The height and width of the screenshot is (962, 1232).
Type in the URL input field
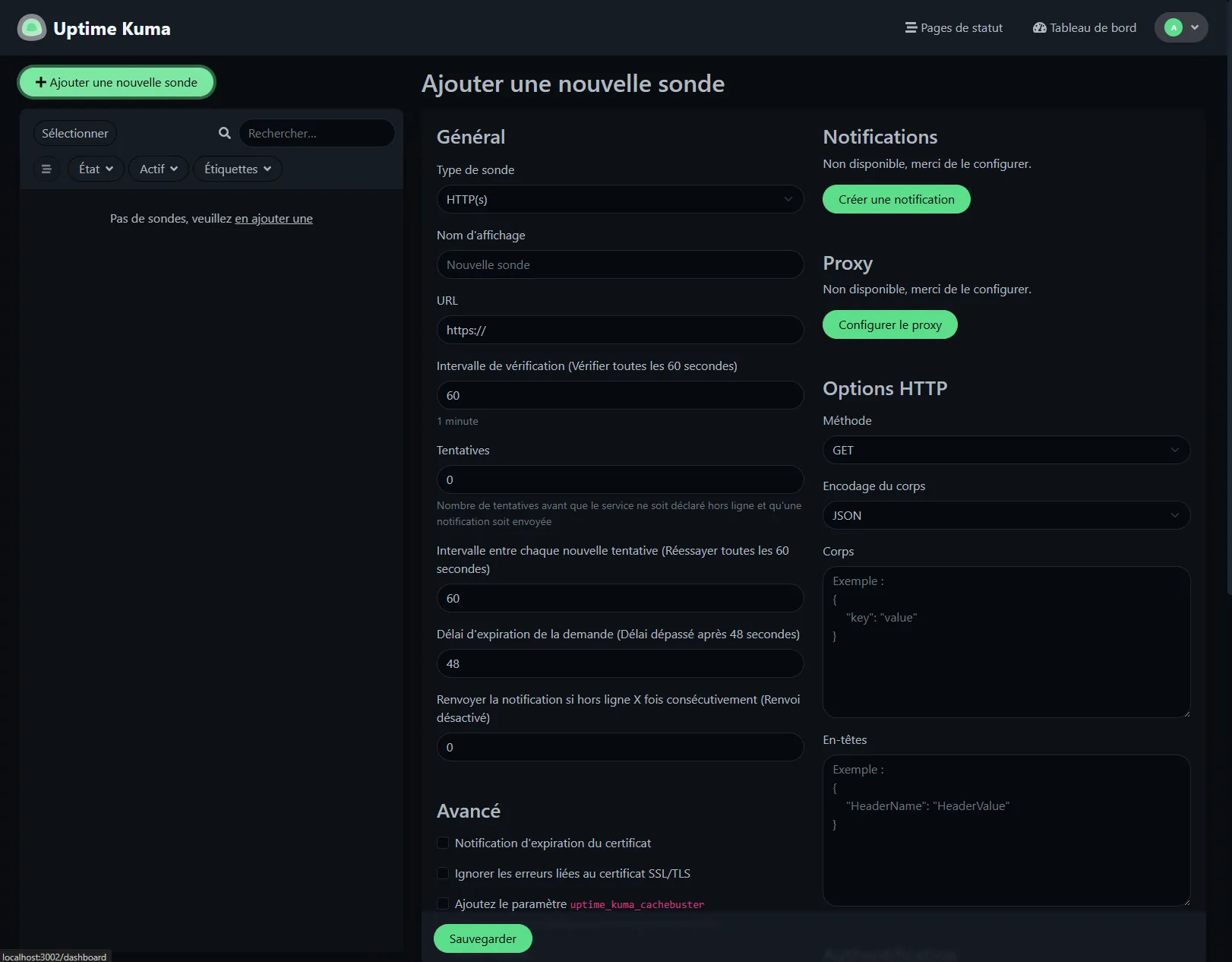pyautogui.click(x=619, y=330)
